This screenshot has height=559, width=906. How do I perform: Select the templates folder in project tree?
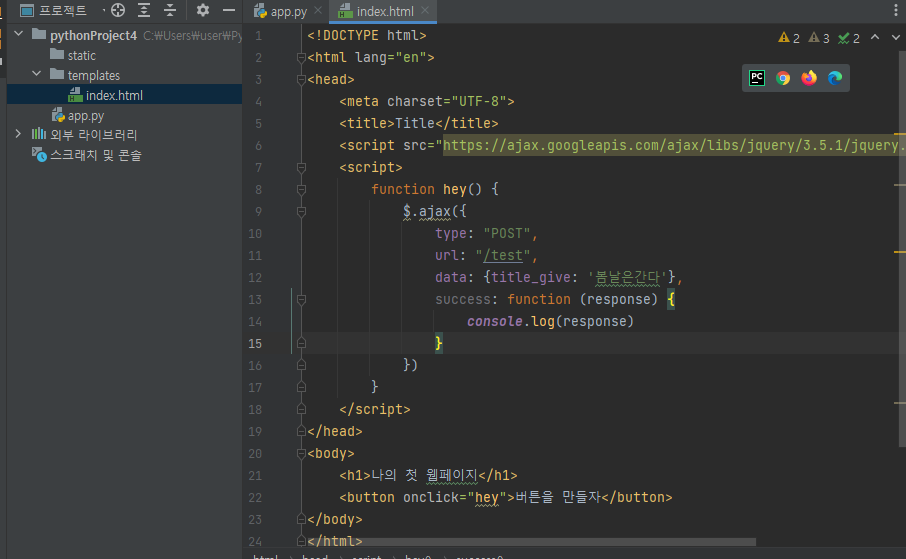[85, 75]
